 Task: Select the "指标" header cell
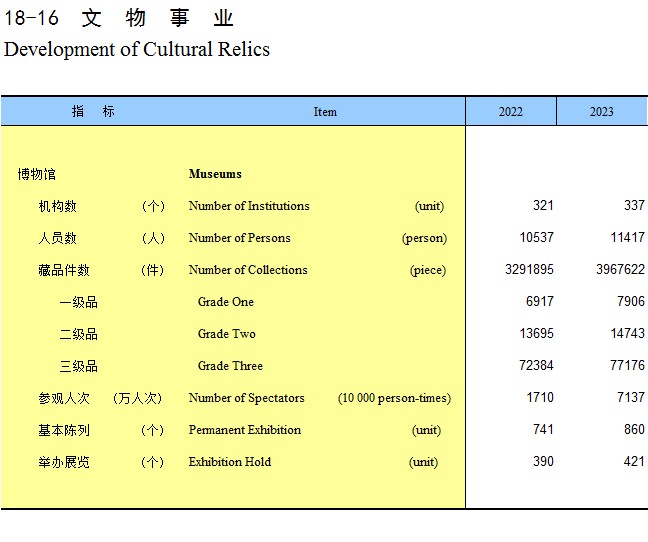(93, 111)
